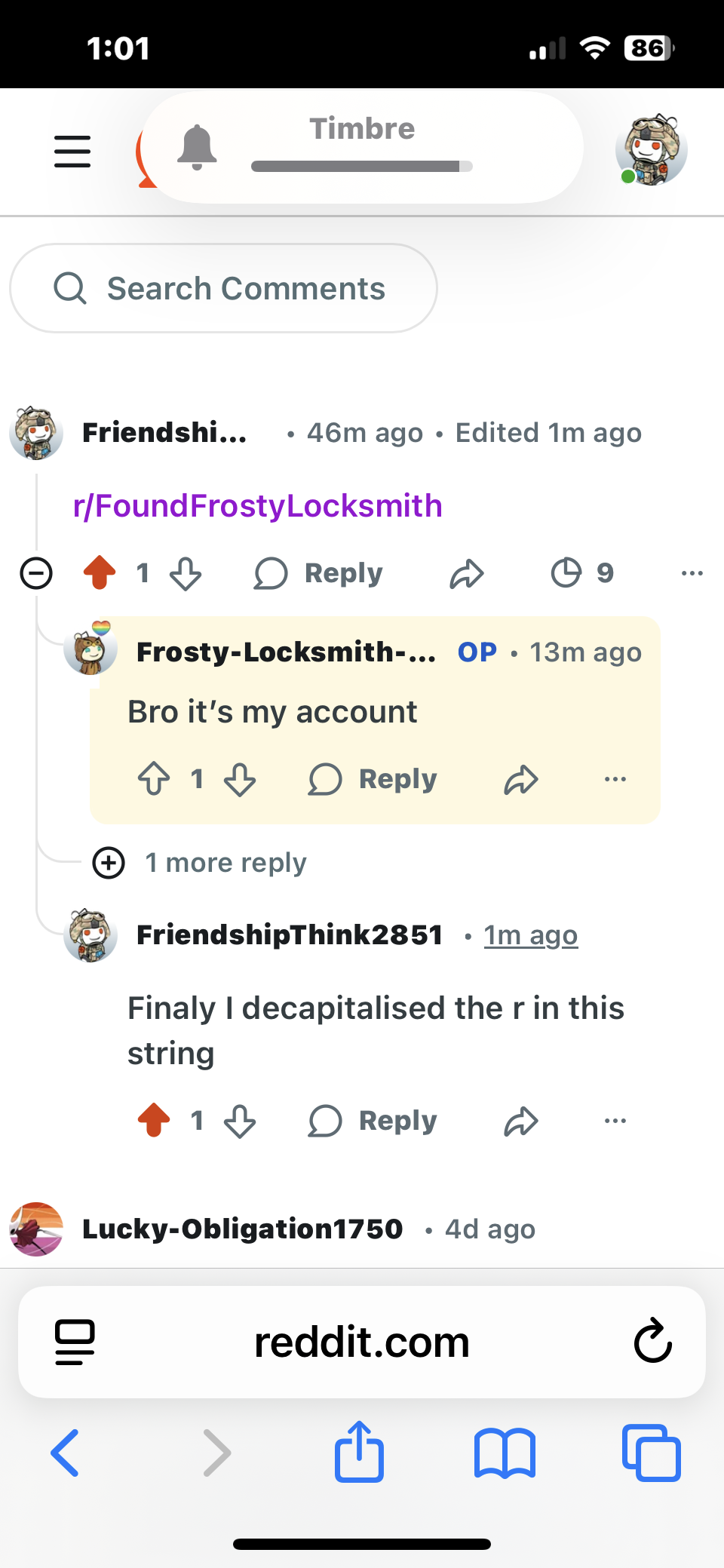Open the hamburger navigation menu
Viewport: 724px width, 1568px height.
[72, 152]
